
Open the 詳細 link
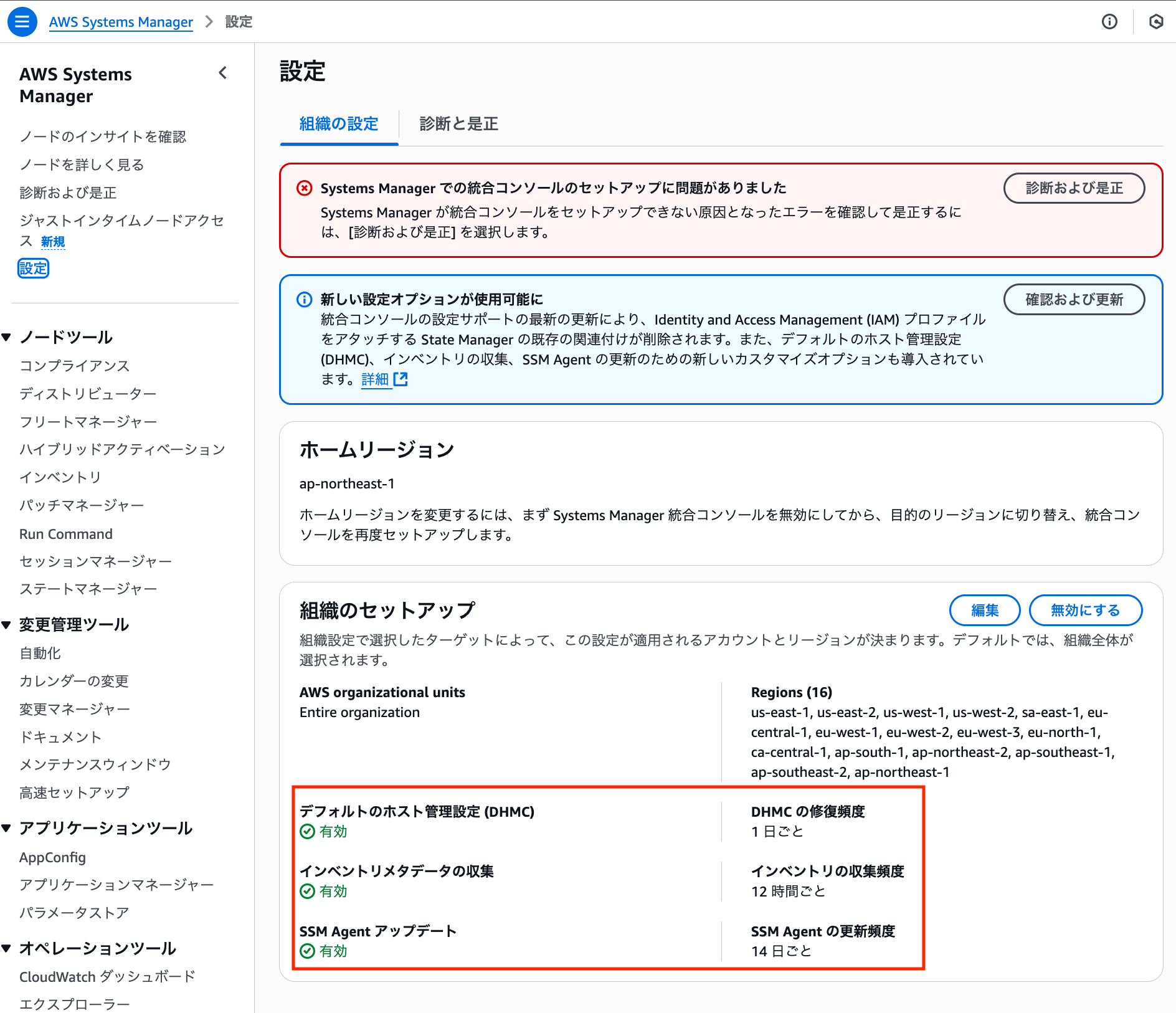375,379
